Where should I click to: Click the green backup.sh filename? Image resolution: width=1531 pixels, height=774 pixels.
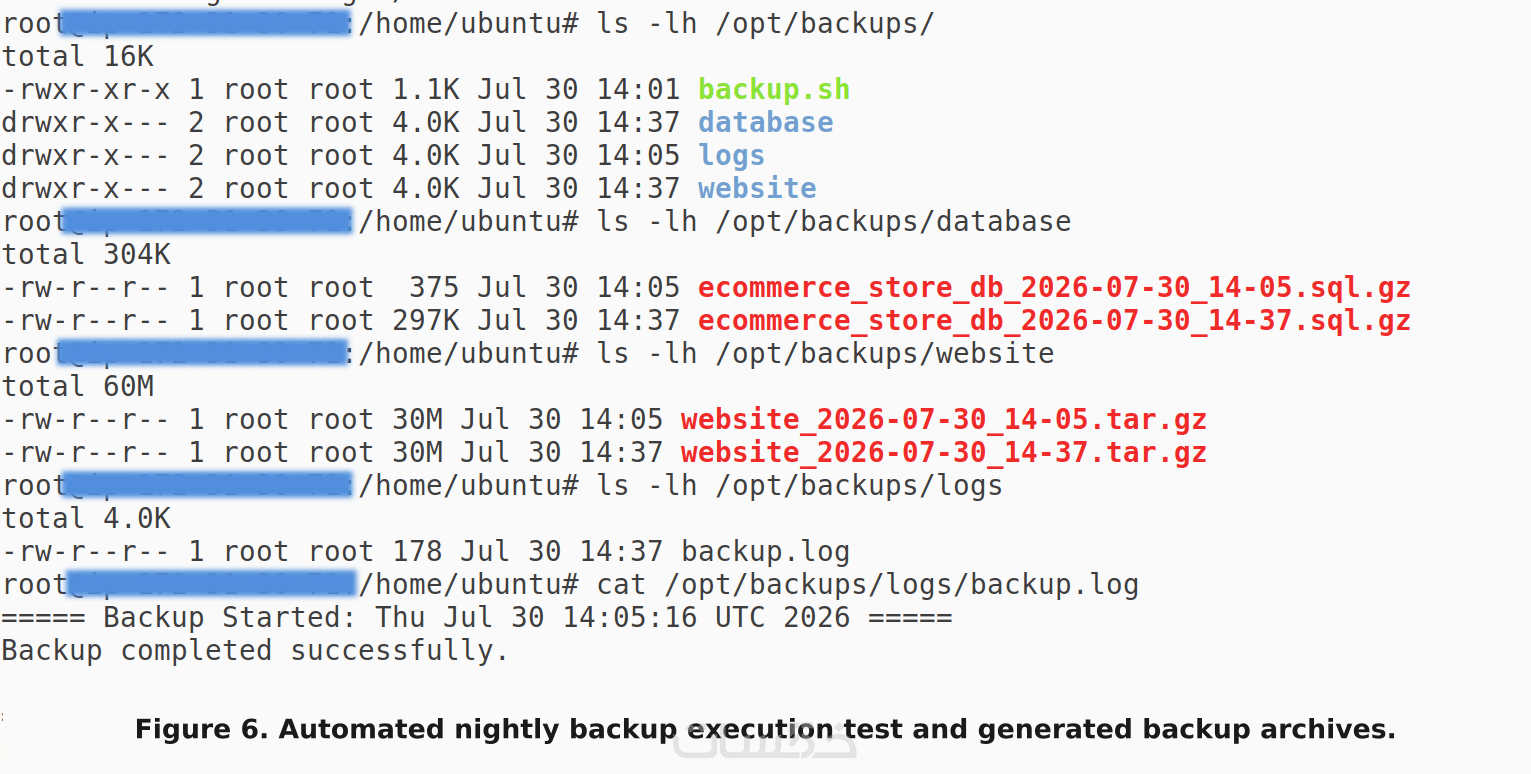774,90
